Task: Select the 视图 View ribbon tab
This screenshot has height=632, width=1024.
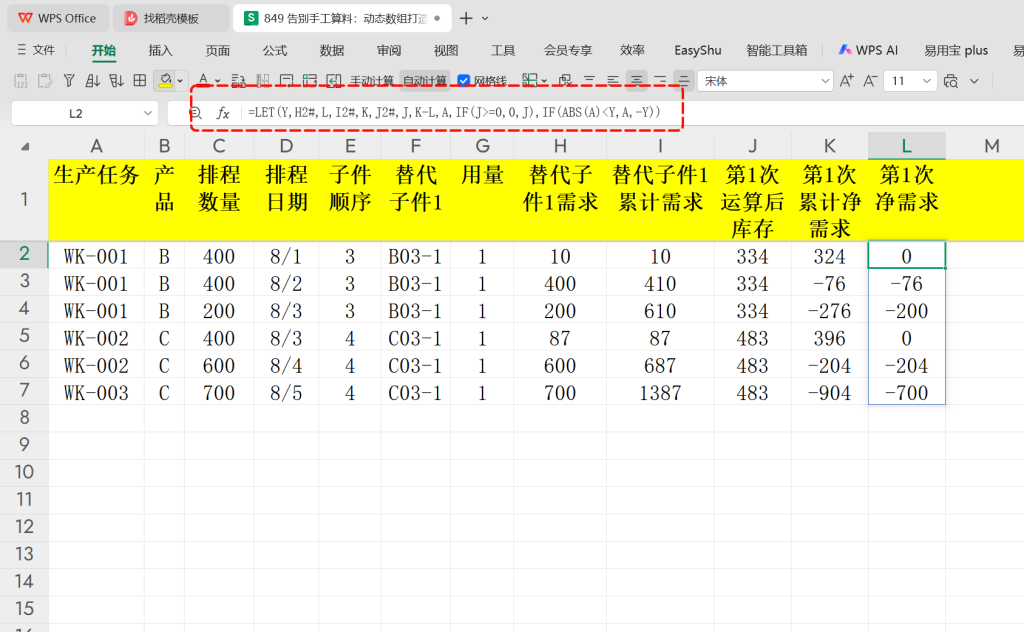Action: point(446,50)
